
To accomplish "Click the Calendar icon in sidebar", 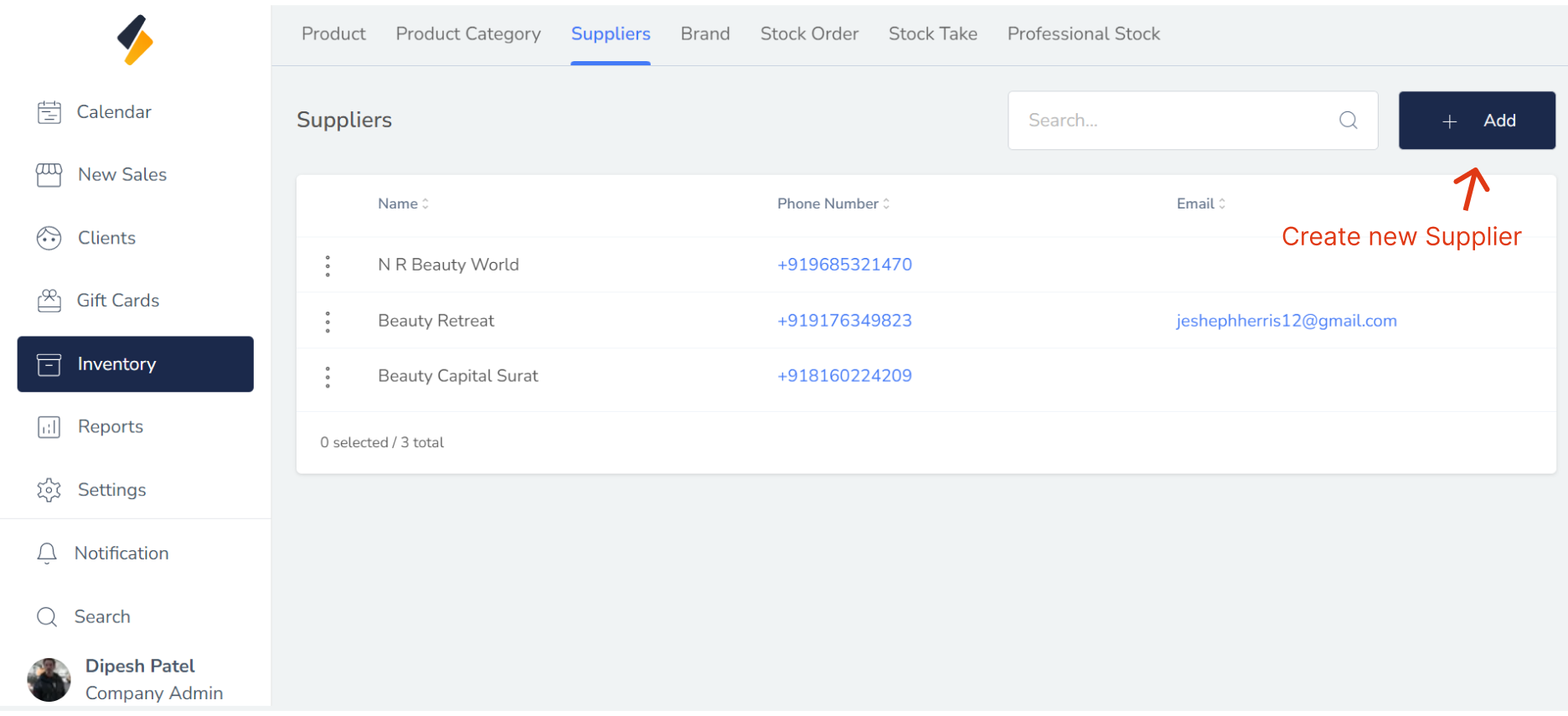I will pyautogui.click(x=49, y=112).
